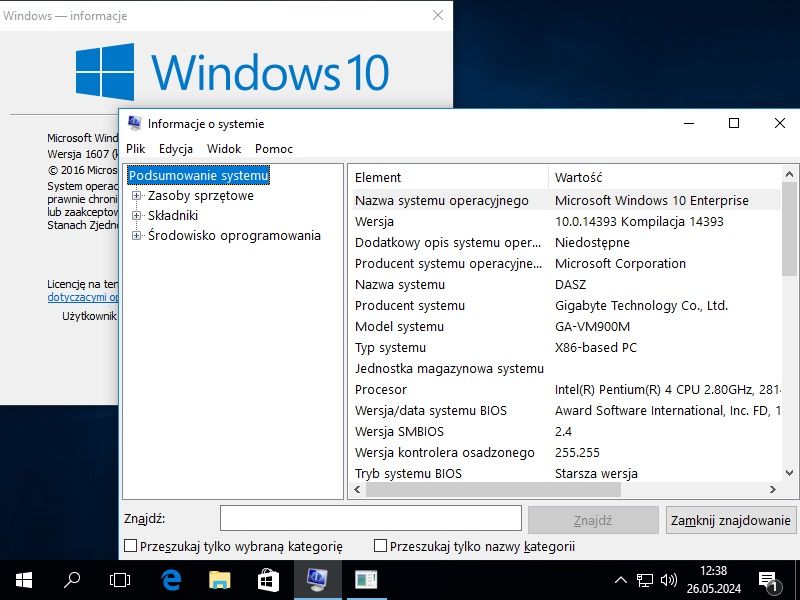The image size is (800, 600).
Task: Open the Plik menu
Action: pos(136,148)
